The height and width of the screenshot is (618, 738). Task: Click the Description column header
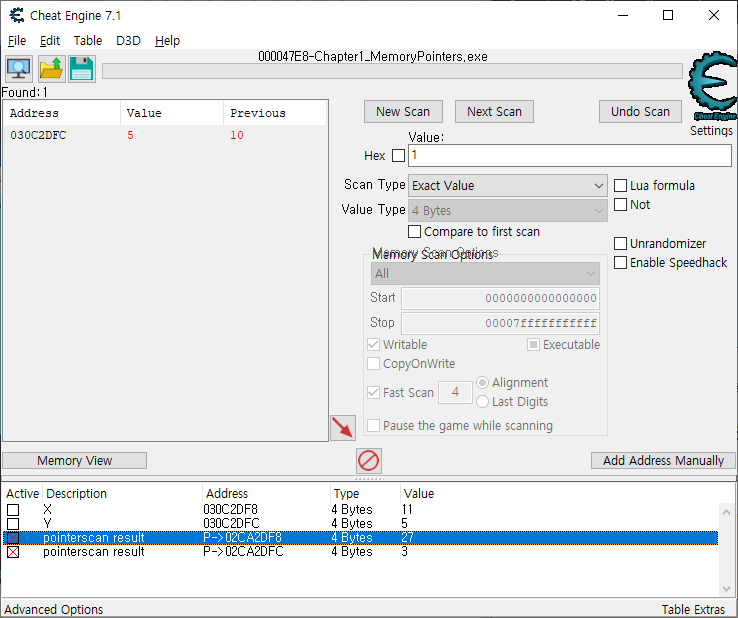coord(122,493)
